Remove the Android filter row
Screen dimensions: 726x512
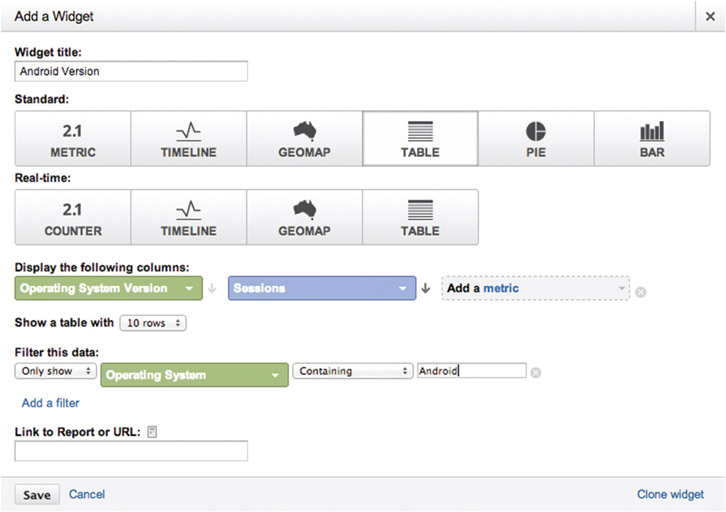tap(536, 373)
